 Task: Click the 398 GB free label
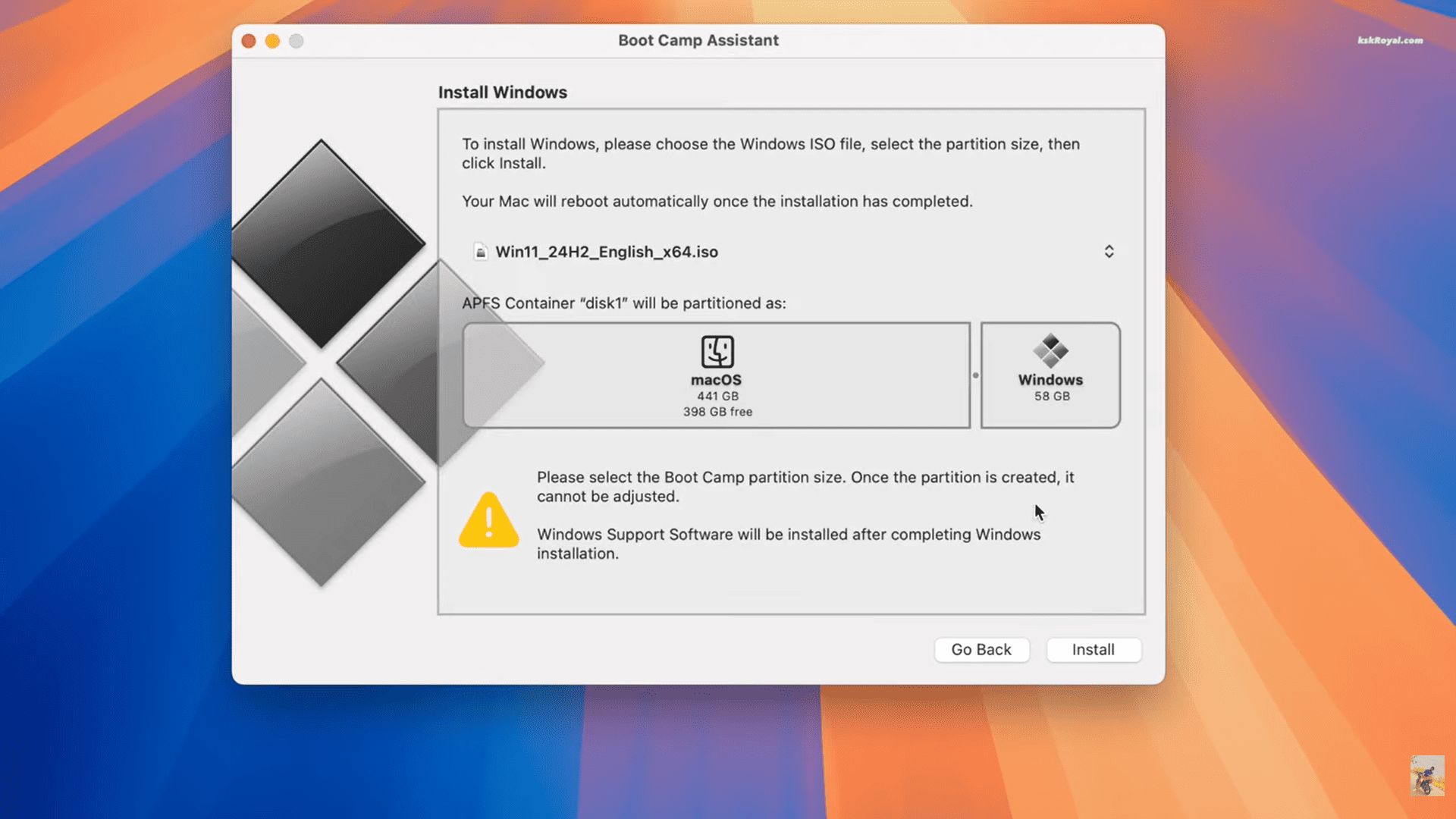pyautogui.click(x=717, y=412)
